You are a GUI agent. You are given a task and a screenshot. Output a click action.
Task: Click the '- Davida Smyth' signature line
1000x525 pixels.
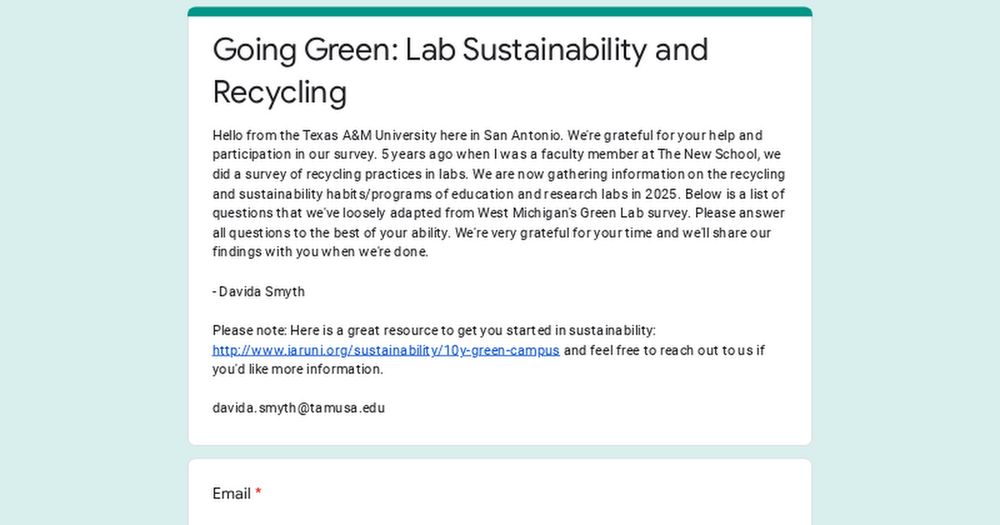(x=259, y=292)
